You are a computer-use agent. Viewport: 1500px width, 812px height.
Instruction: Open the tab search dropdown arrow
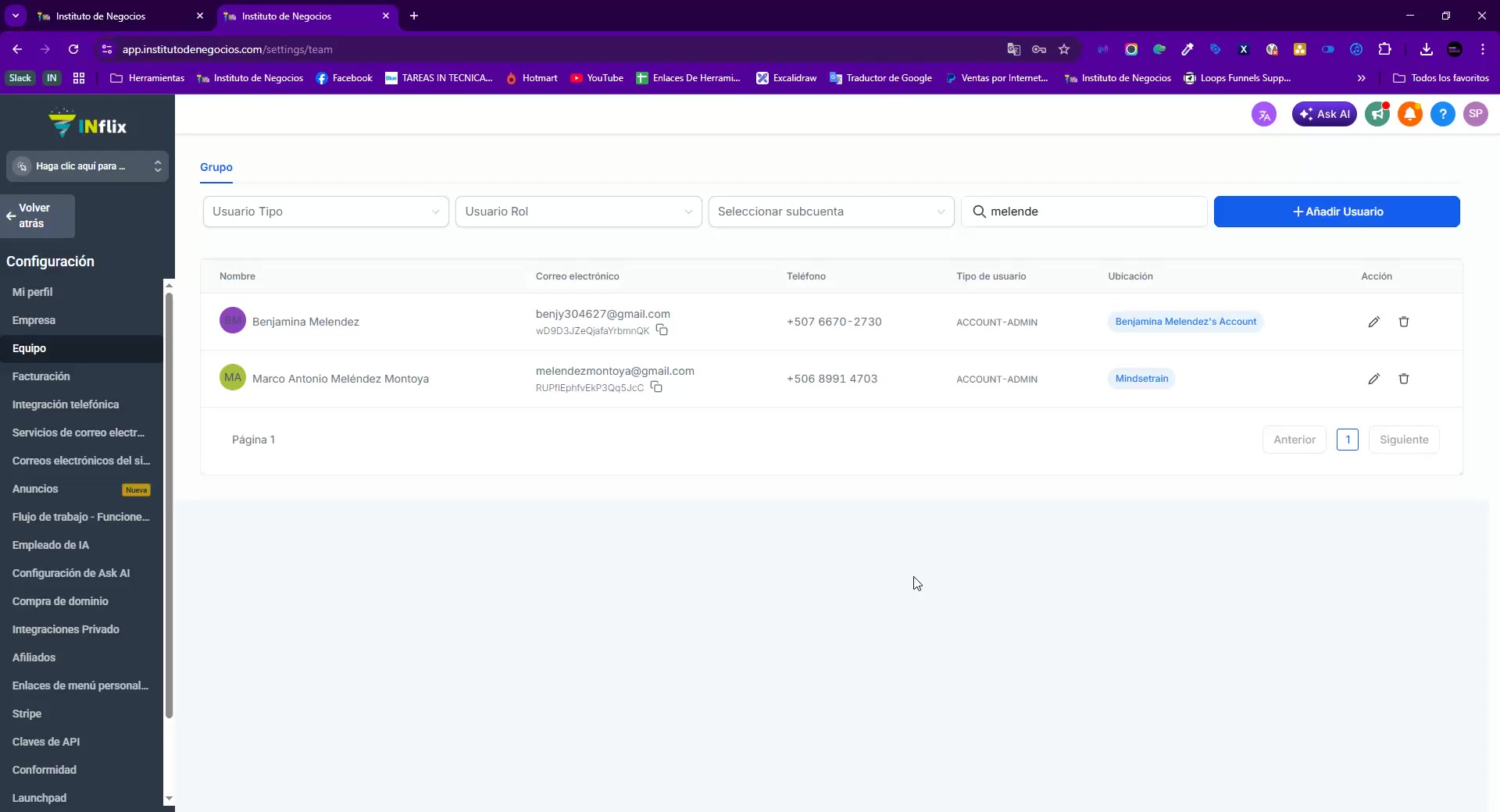click(16, 16)
